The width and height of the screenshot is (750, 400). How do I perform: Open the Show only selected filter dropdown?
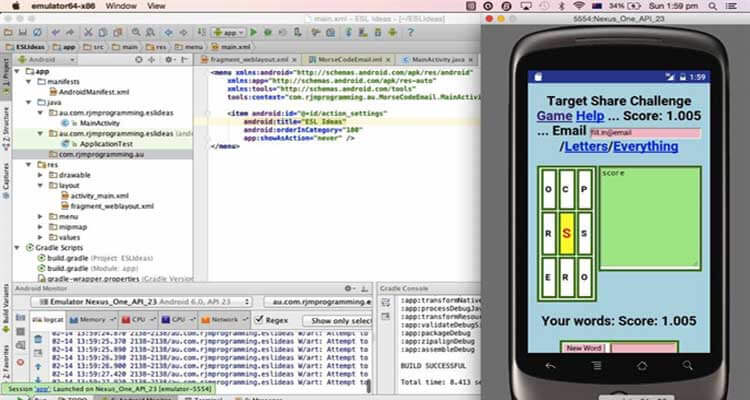tap(337, 320)
